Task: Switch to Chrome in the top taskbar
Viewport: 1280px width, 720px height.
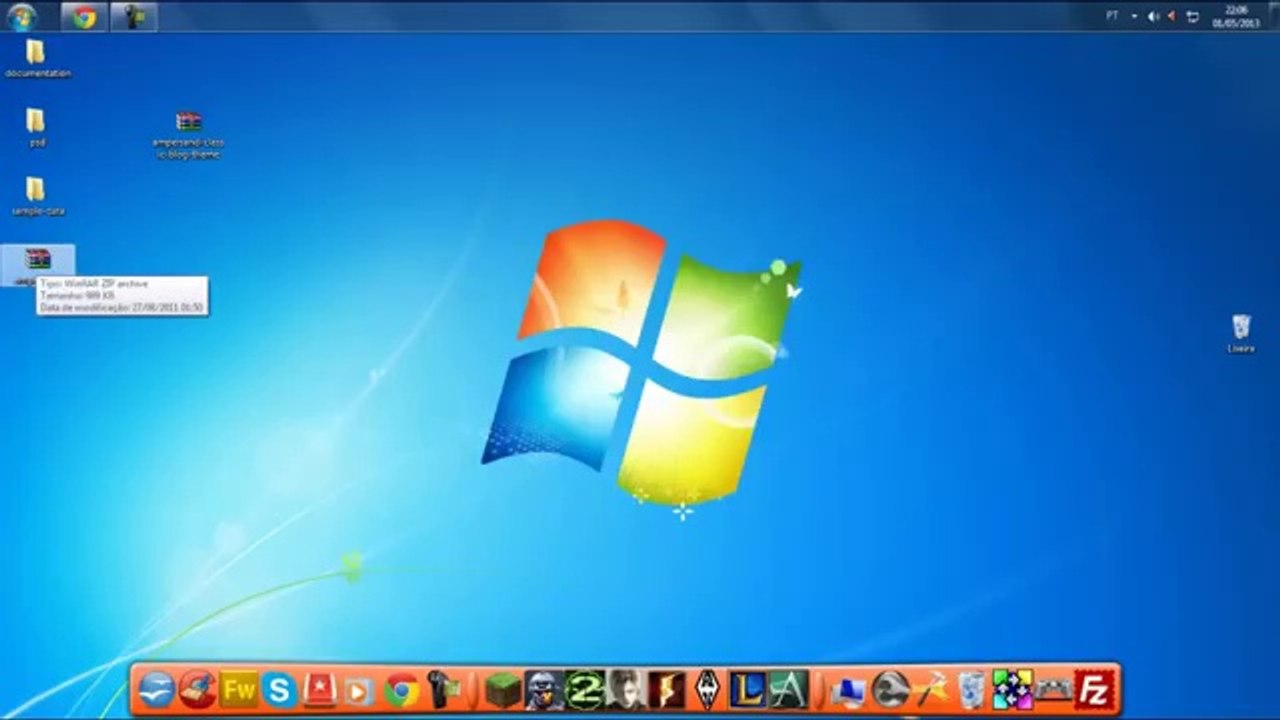Action: tap(84, 16)
